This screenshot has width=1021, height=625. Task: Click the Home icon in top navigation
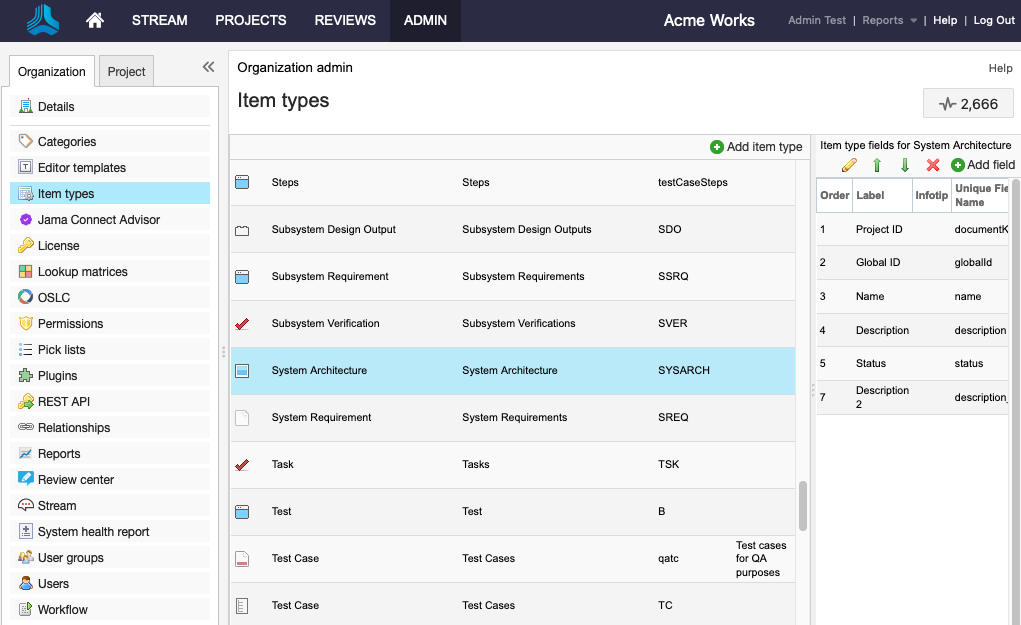tap(95, 20)
